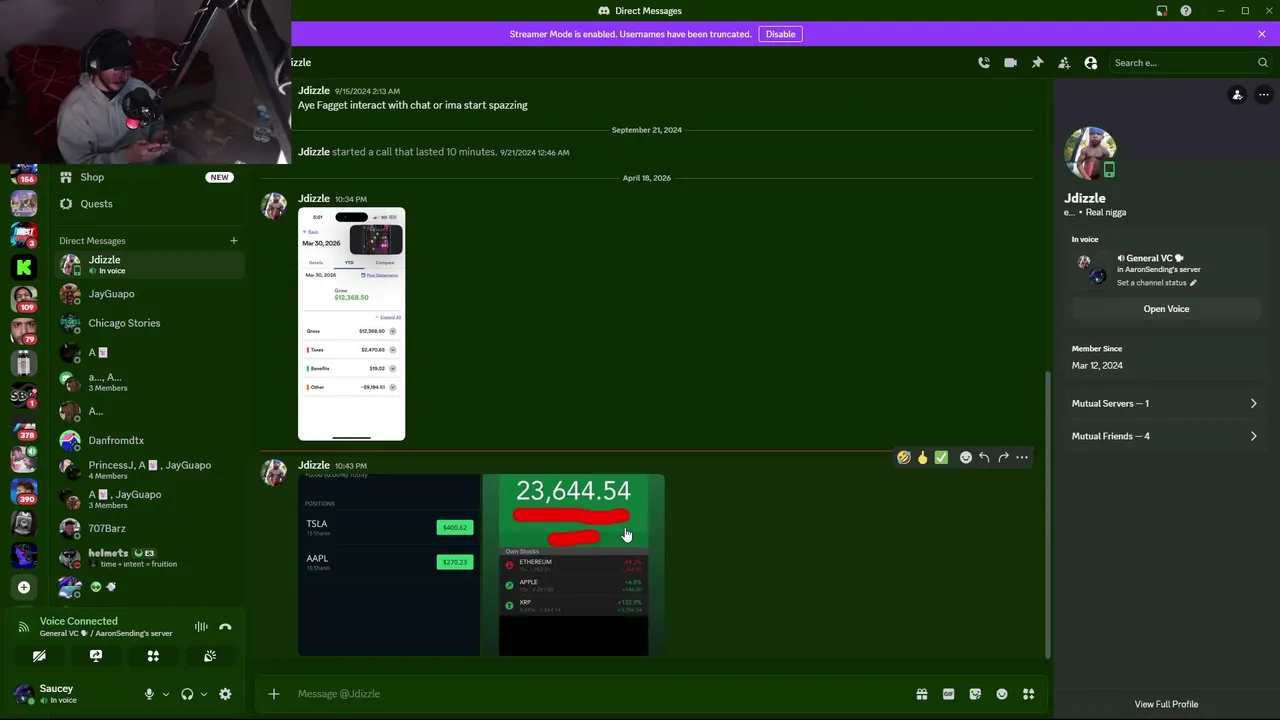
Task: Toggle camera on in voice panel
Action: [39, 656]
